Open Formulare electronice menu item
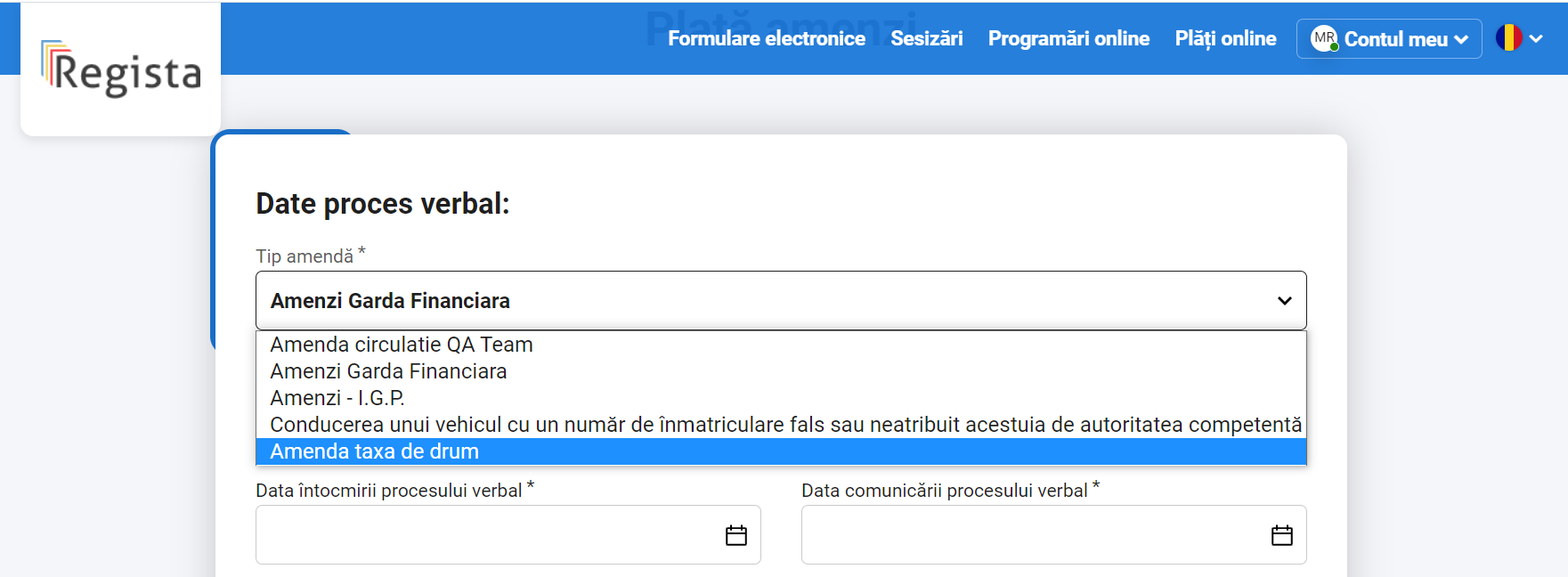The height and width of the screenshot is (577, 1568). pyautogui.click(x=767, y=38)
